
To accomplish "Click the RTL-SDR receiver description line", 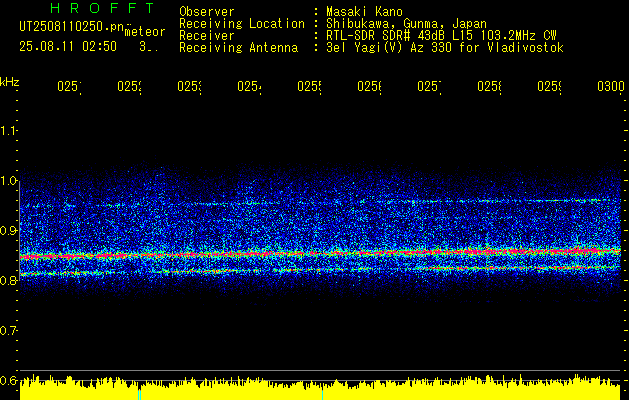I will point(441,36).
